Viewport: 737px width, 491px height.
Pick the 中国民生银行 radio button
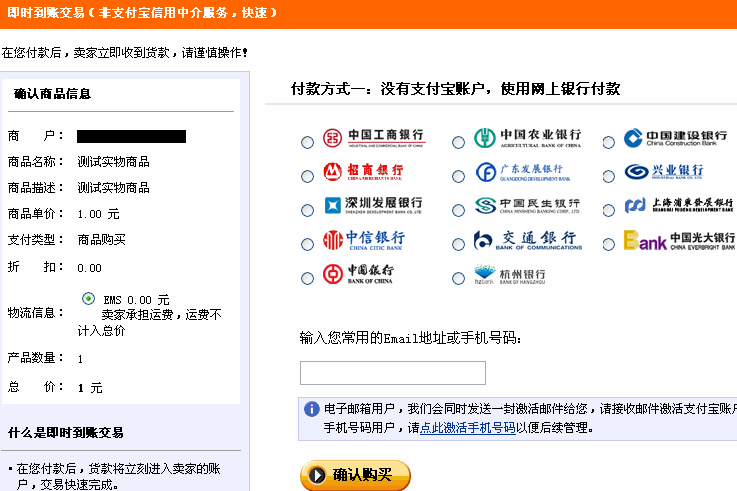[x=458, y=210]
